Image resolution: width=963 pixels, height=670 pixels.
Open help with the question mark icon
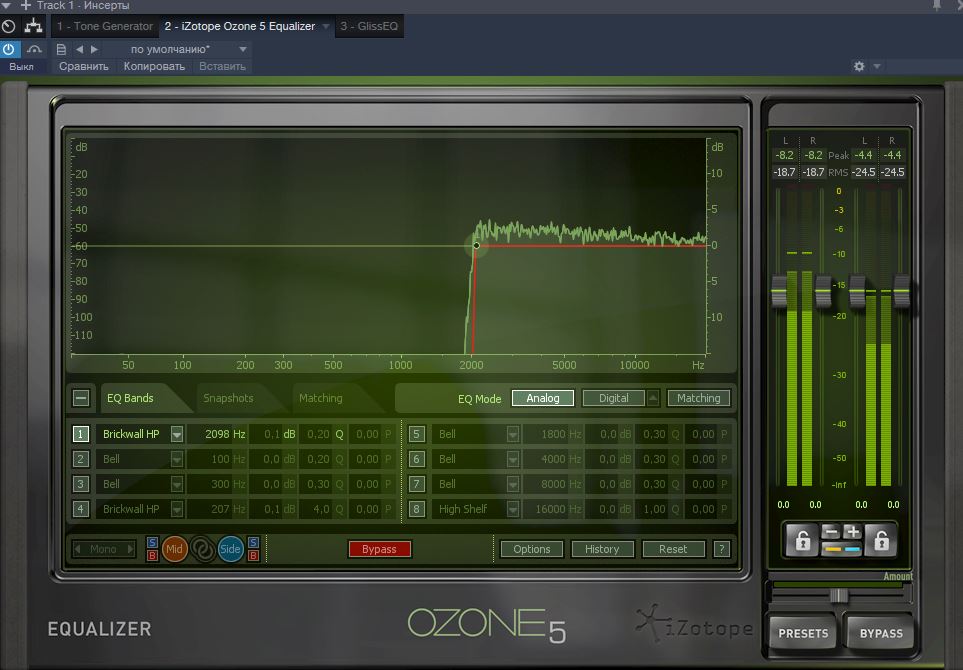(x=721, y=549)
